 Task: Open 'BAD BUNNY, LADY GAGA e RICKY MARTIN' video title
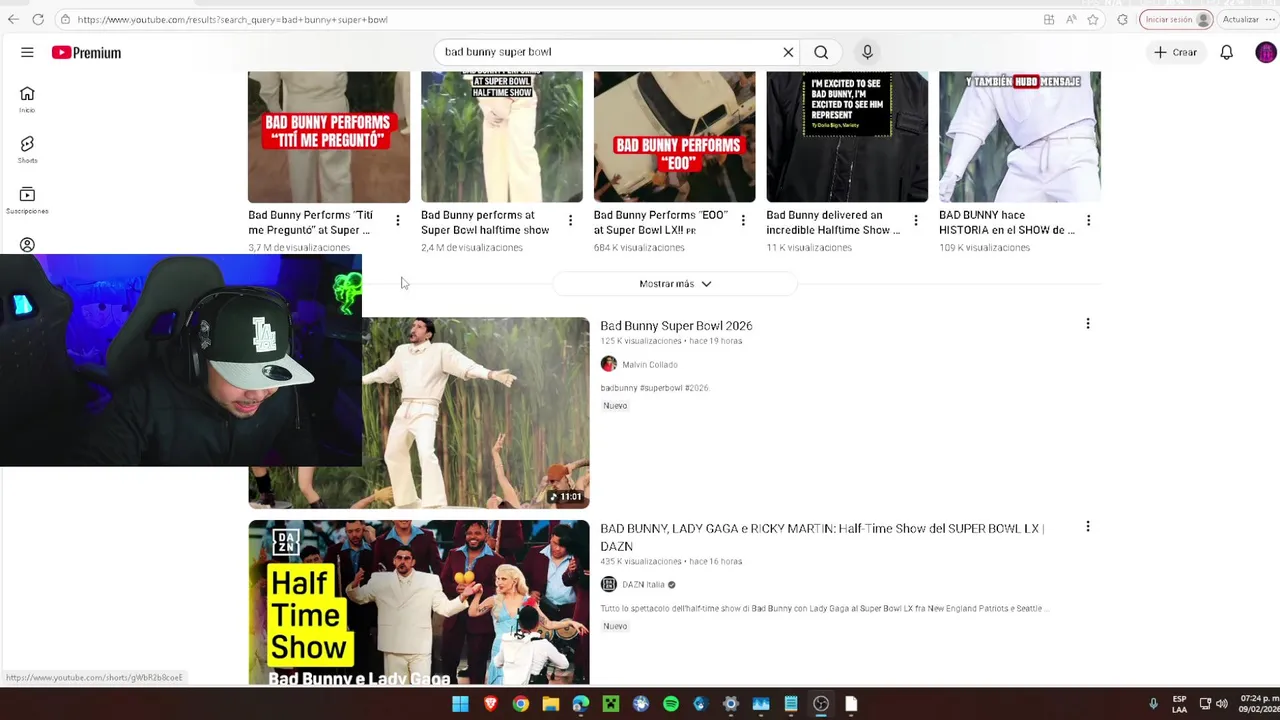[x=822, y=537]
